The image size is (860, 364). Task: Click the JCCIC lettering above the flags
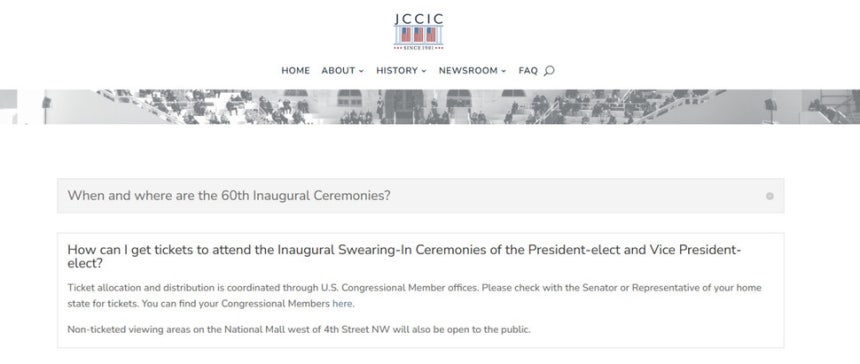(x=418, y=19)
